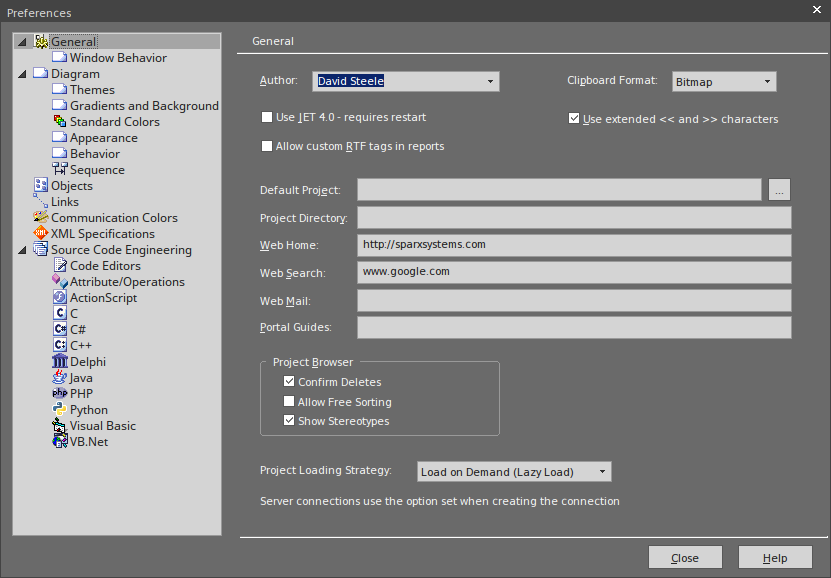Click the XML Specifications icon
This screenshot has height=578, width=831.
(x=41, y=234)
